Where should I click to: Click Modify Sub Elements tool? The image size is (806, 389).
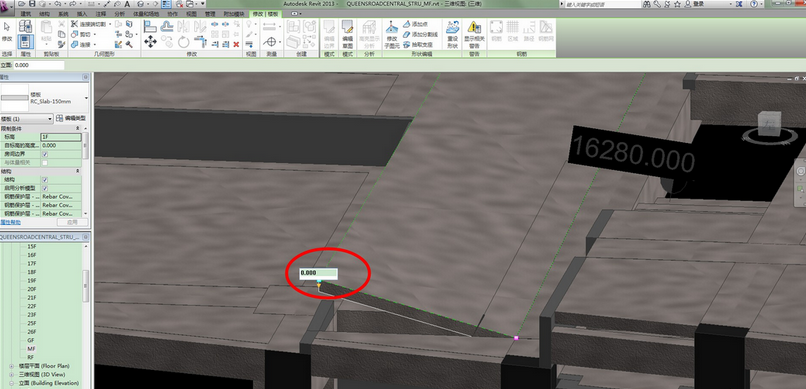click(392, 34)
